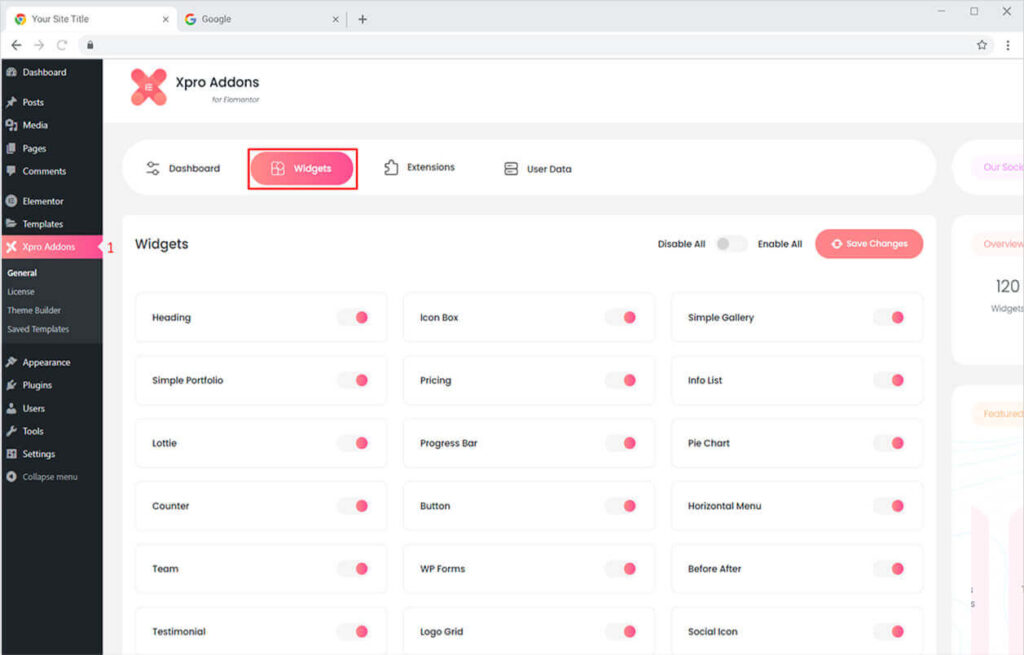
Task: Bookmark page with the star icon
Action: click(x=982, y=45)
